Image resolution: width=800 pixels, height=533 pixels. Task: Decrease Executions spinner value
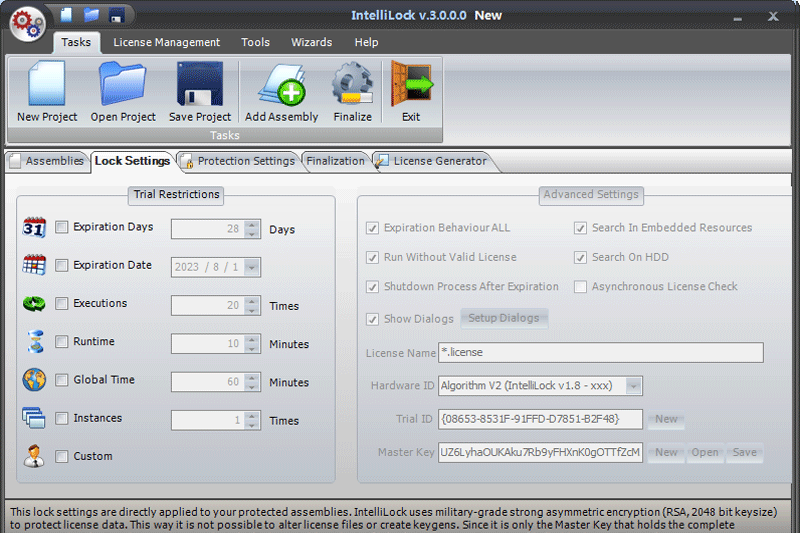tap(252, 310)
